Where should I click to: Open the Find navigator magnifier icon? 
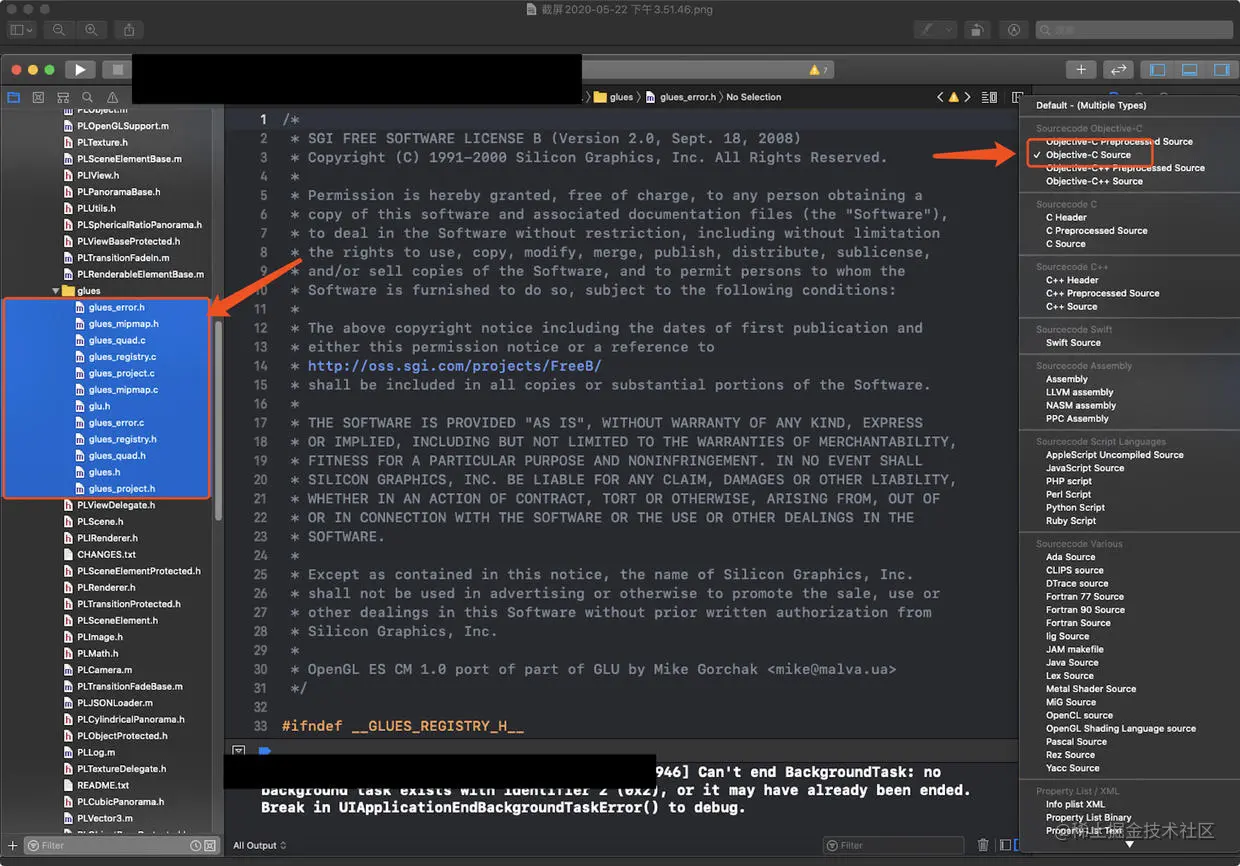tap(88, 97)
